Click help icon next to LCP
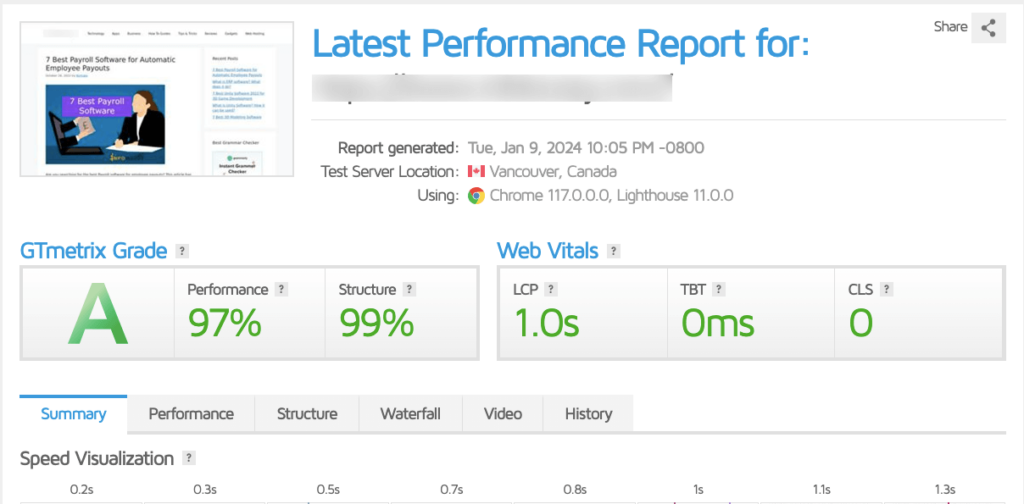The height and width of the screenshot is (504, 1024). tap(551, 290)
